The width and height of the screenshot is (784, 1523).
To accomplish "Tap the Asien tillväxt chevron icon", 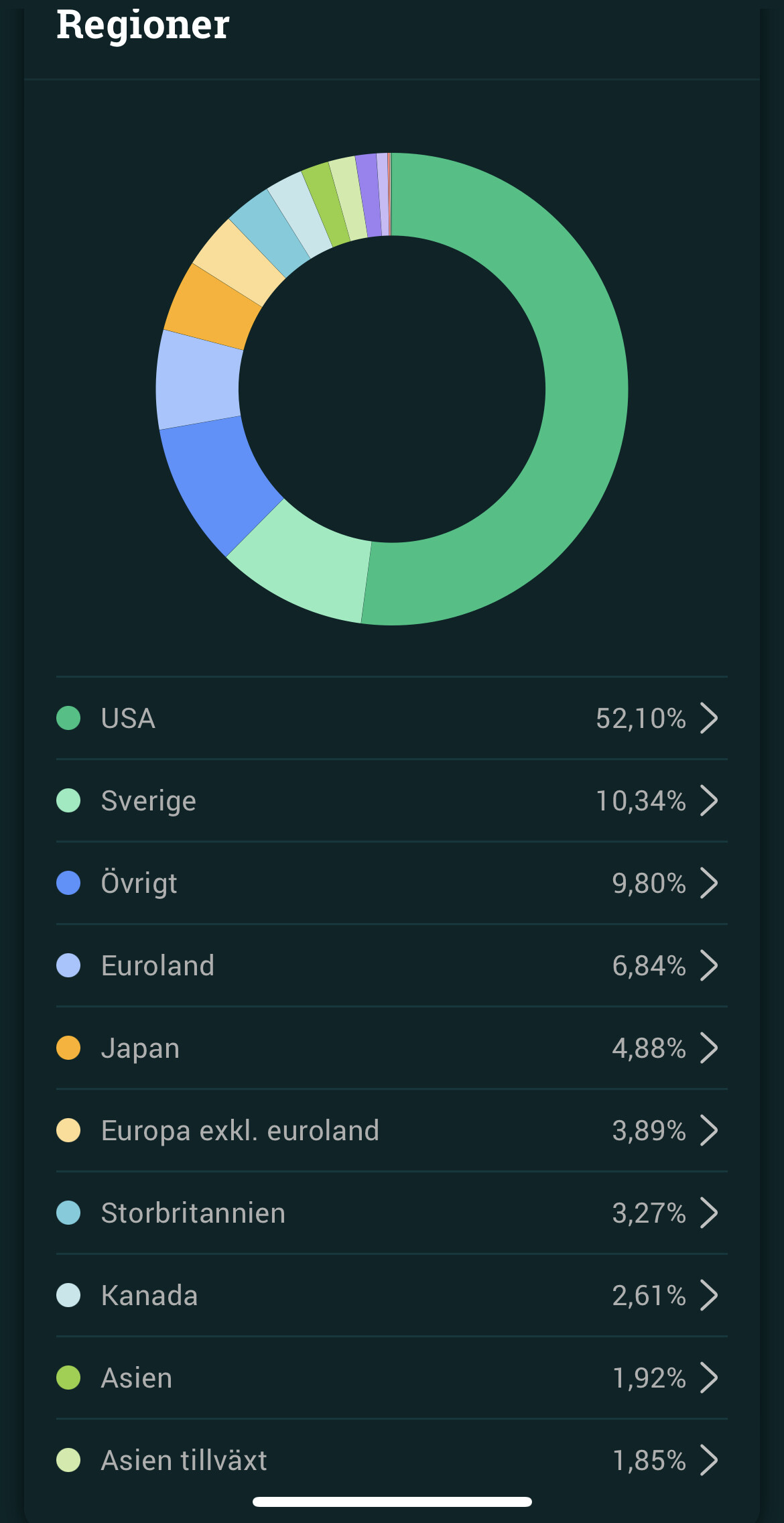I will [x=709, y=1461].
